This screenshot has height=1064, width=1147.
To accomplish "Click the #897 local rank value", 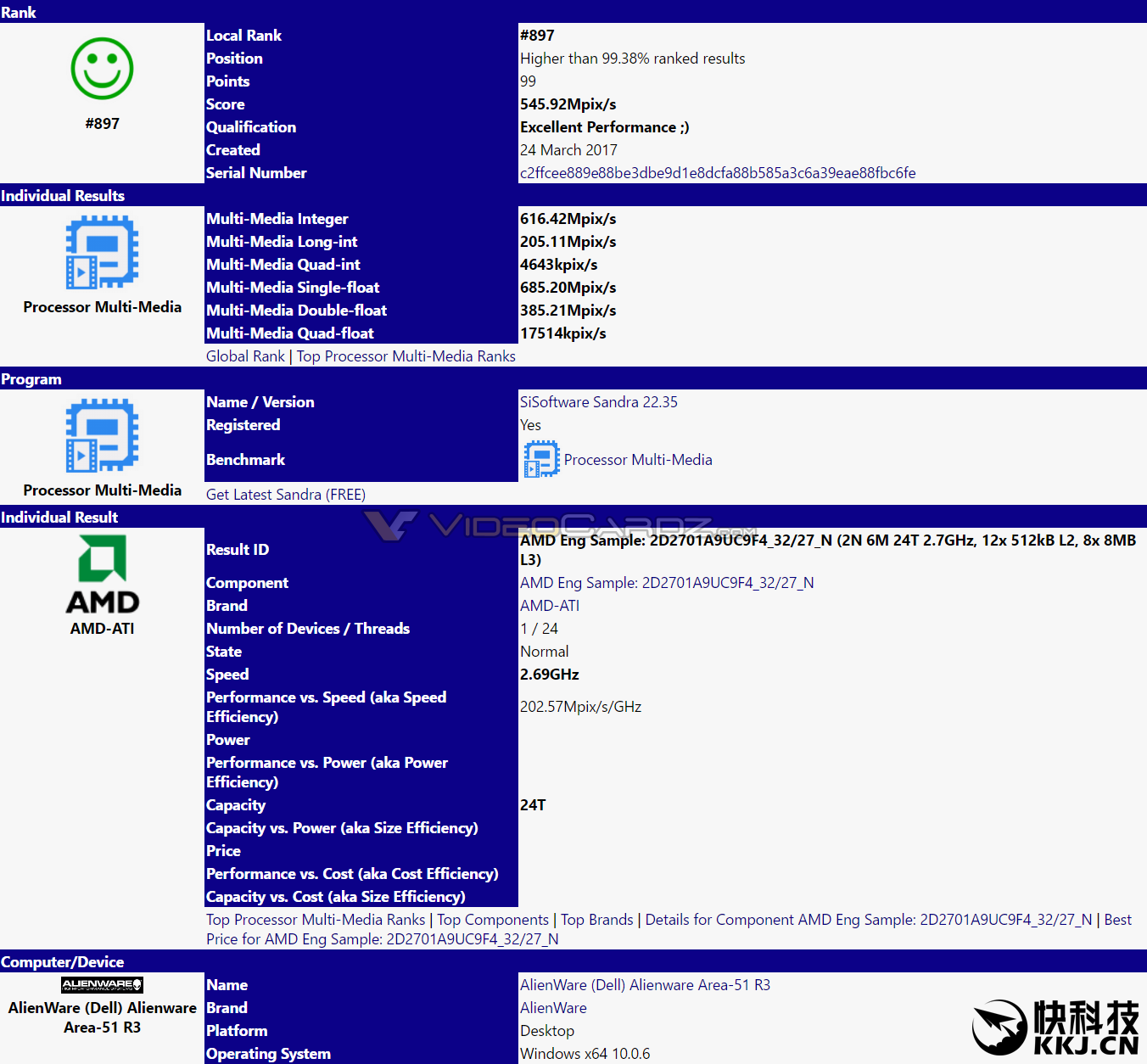I will (537, 36).
